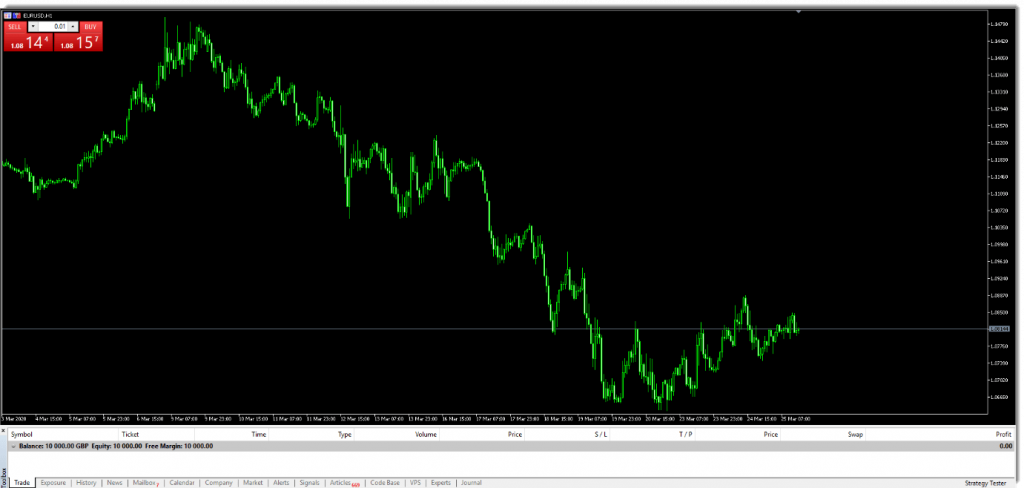Open the History tab
The image size is (1024, 488).
coord(86,483)
